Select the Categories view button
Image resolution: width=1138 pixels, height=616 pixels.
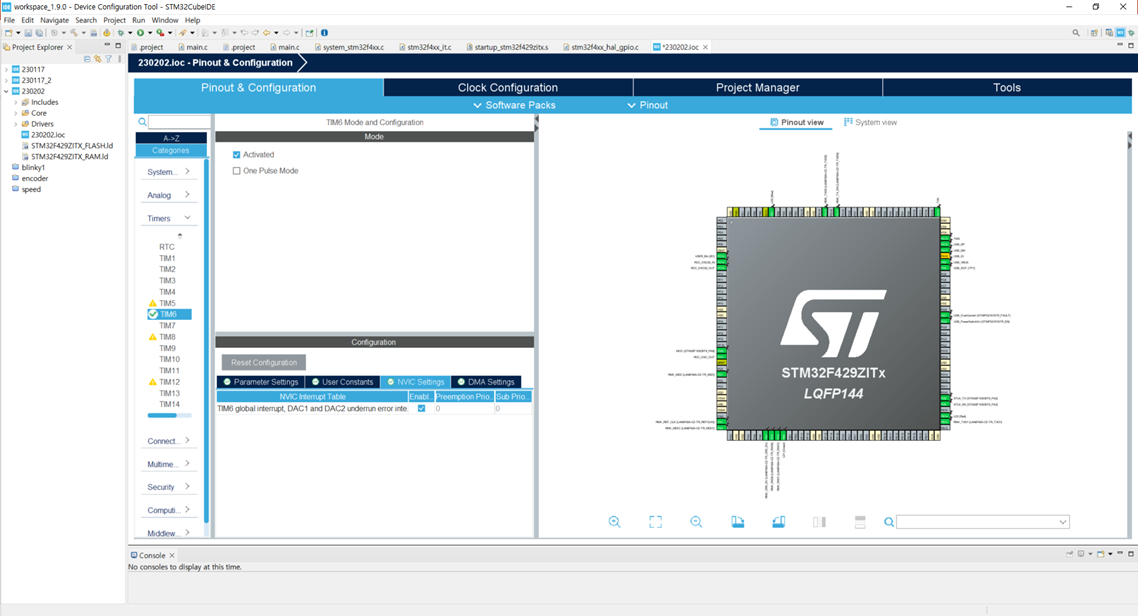[171, 150]
